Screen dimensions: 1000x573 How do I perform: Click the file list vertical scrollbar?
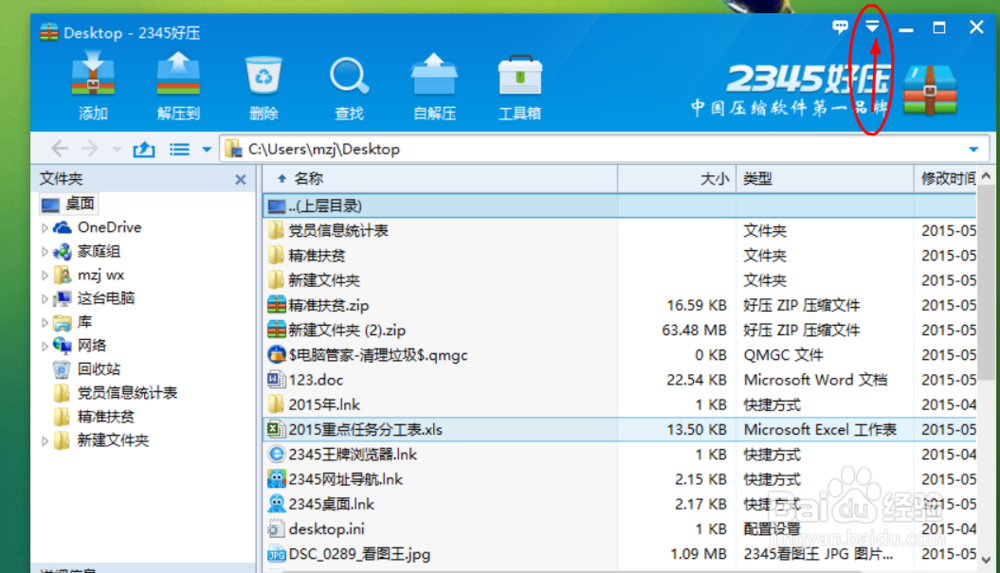[986, 281]
